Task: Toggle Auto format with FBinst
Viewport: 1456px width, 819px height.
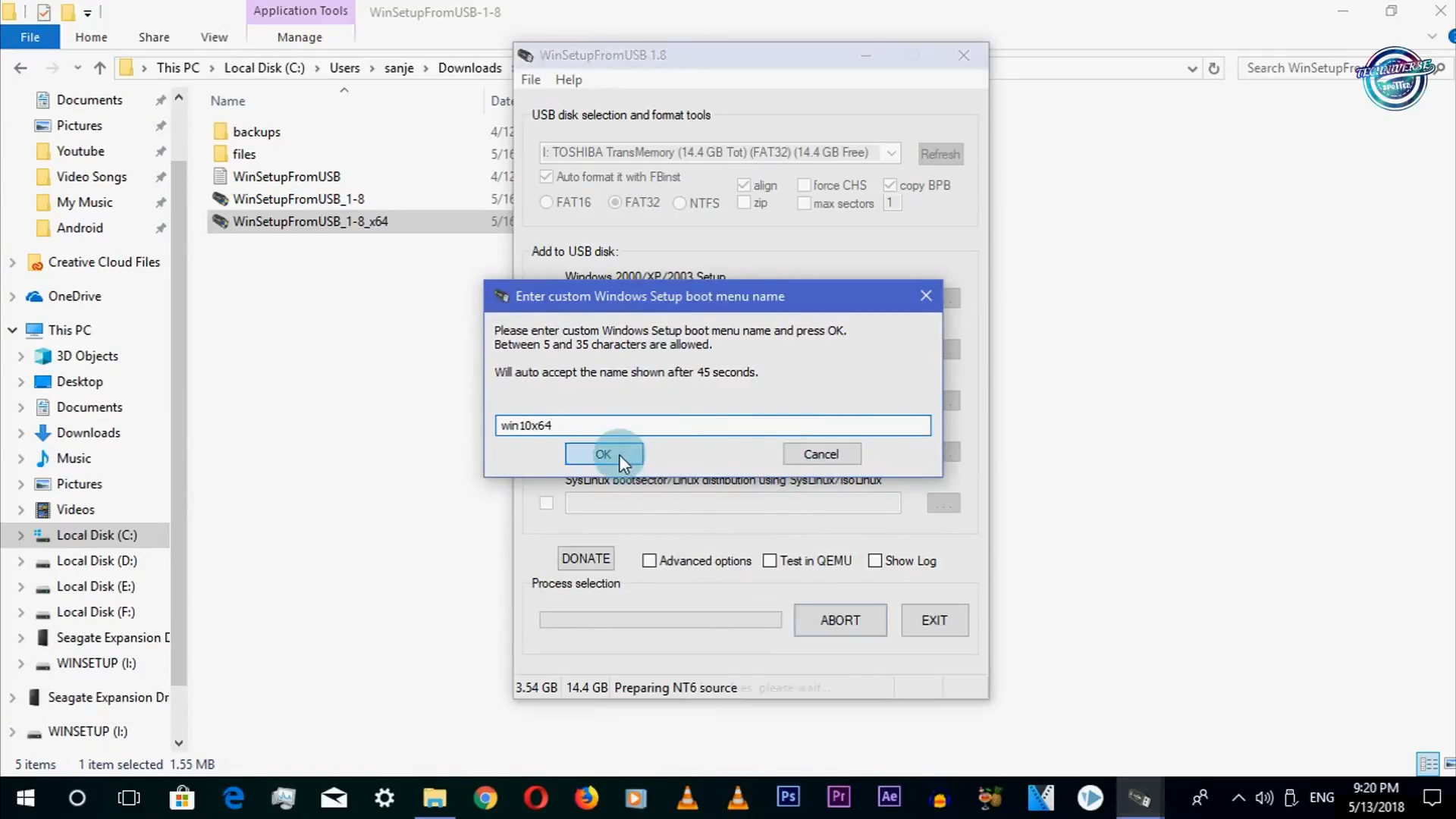Action: [x=546, y=177]
